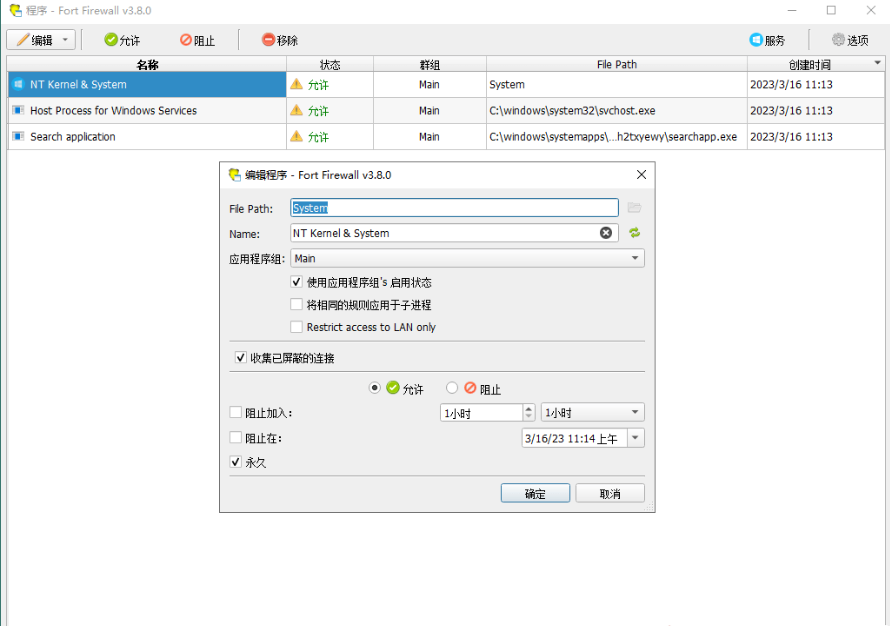Enable 将相同的规则应用于子进程 checkbox

[x=296, y=304]
